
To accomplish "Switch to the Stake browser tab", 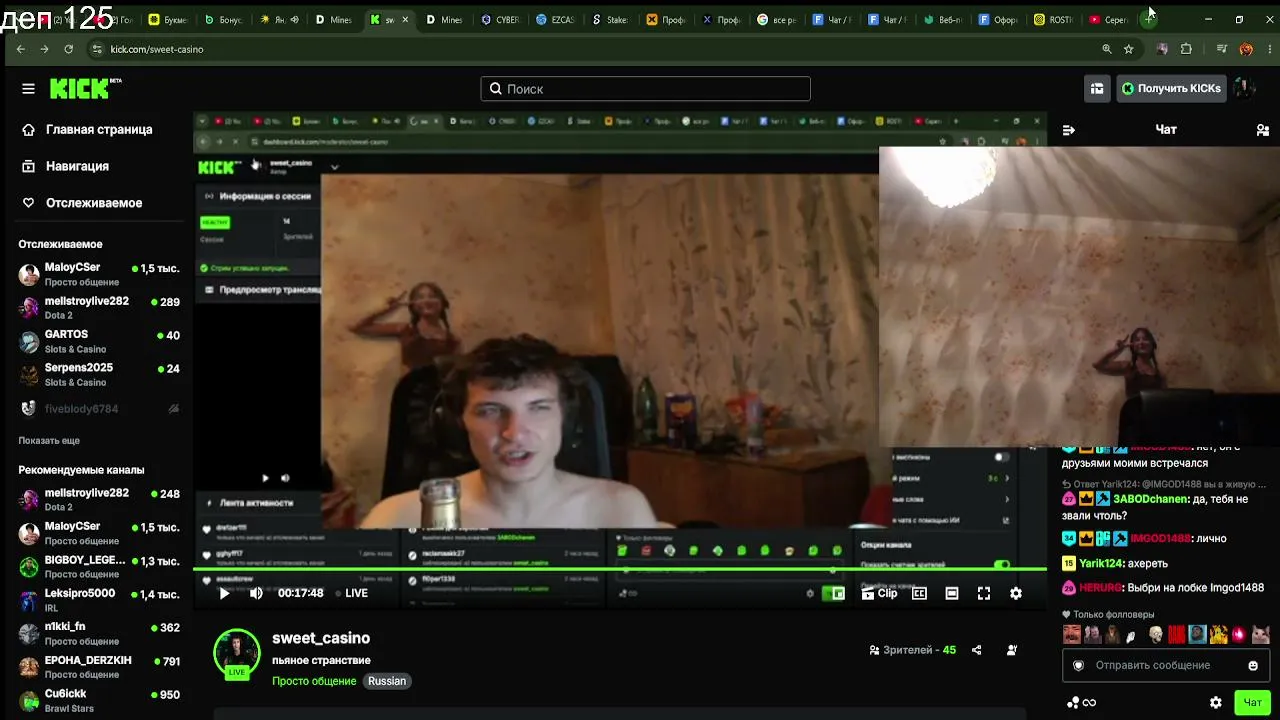I will [610, 19].
